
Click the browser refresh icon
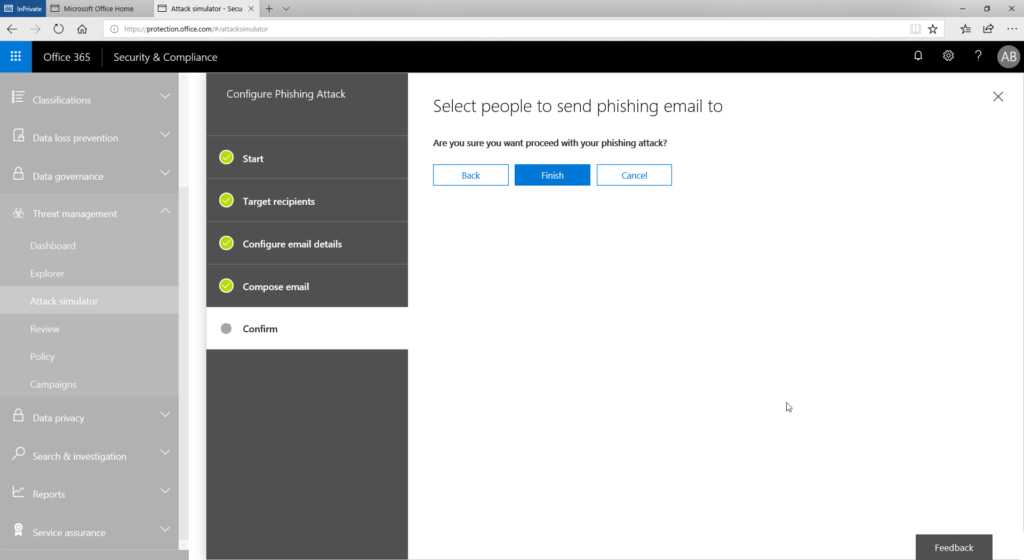point(59,29)
